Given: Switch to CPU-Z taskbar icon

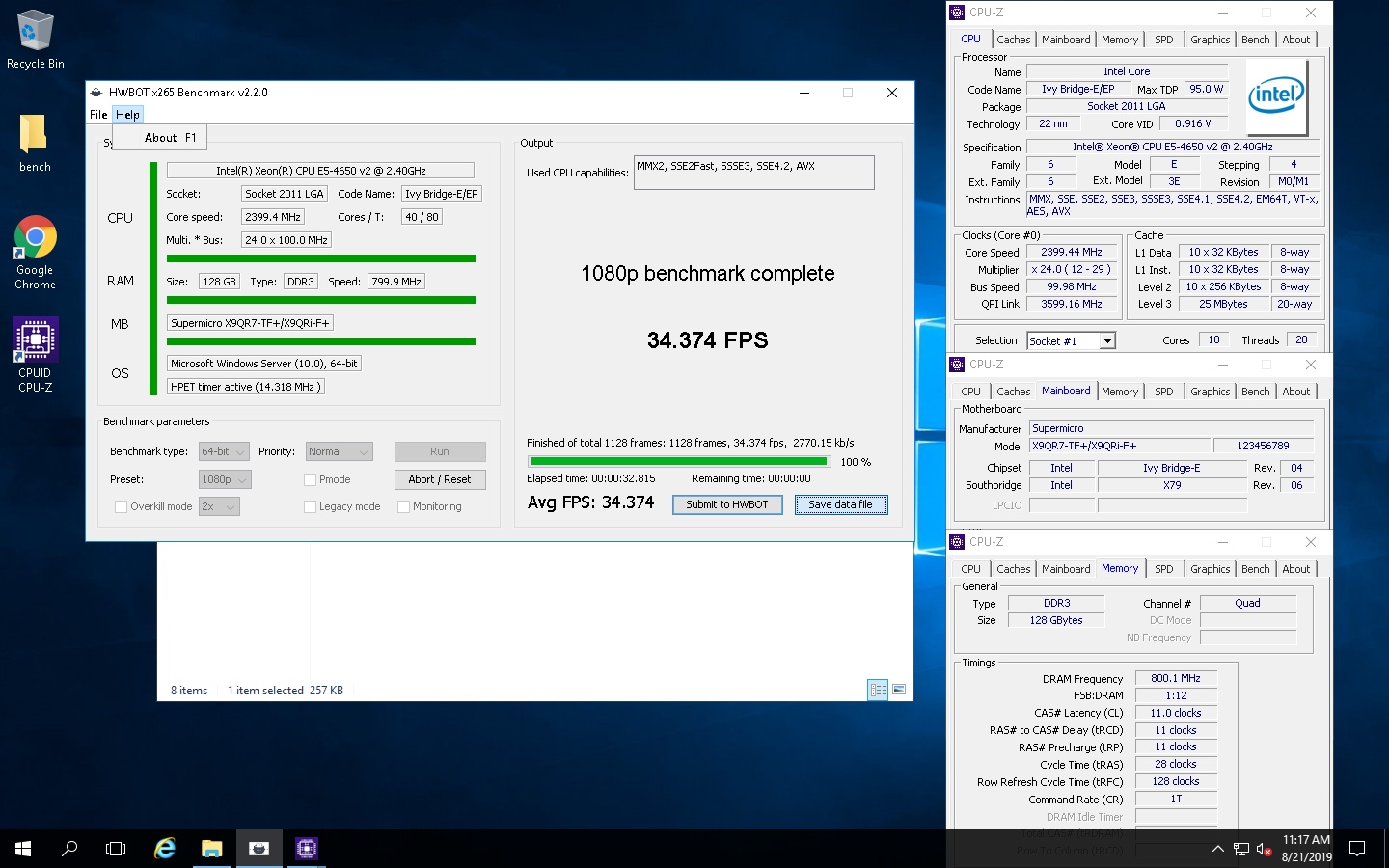Looking at the screenshot, I should 306,849.
